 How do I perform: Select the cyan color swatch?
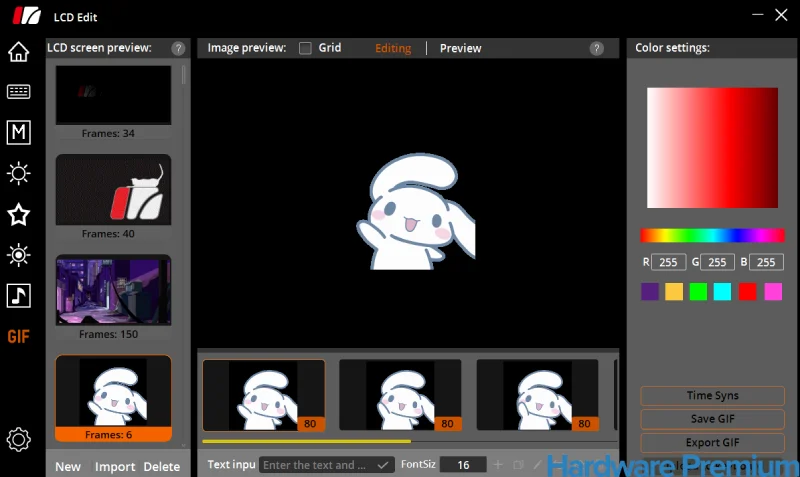tap(722, 292)
